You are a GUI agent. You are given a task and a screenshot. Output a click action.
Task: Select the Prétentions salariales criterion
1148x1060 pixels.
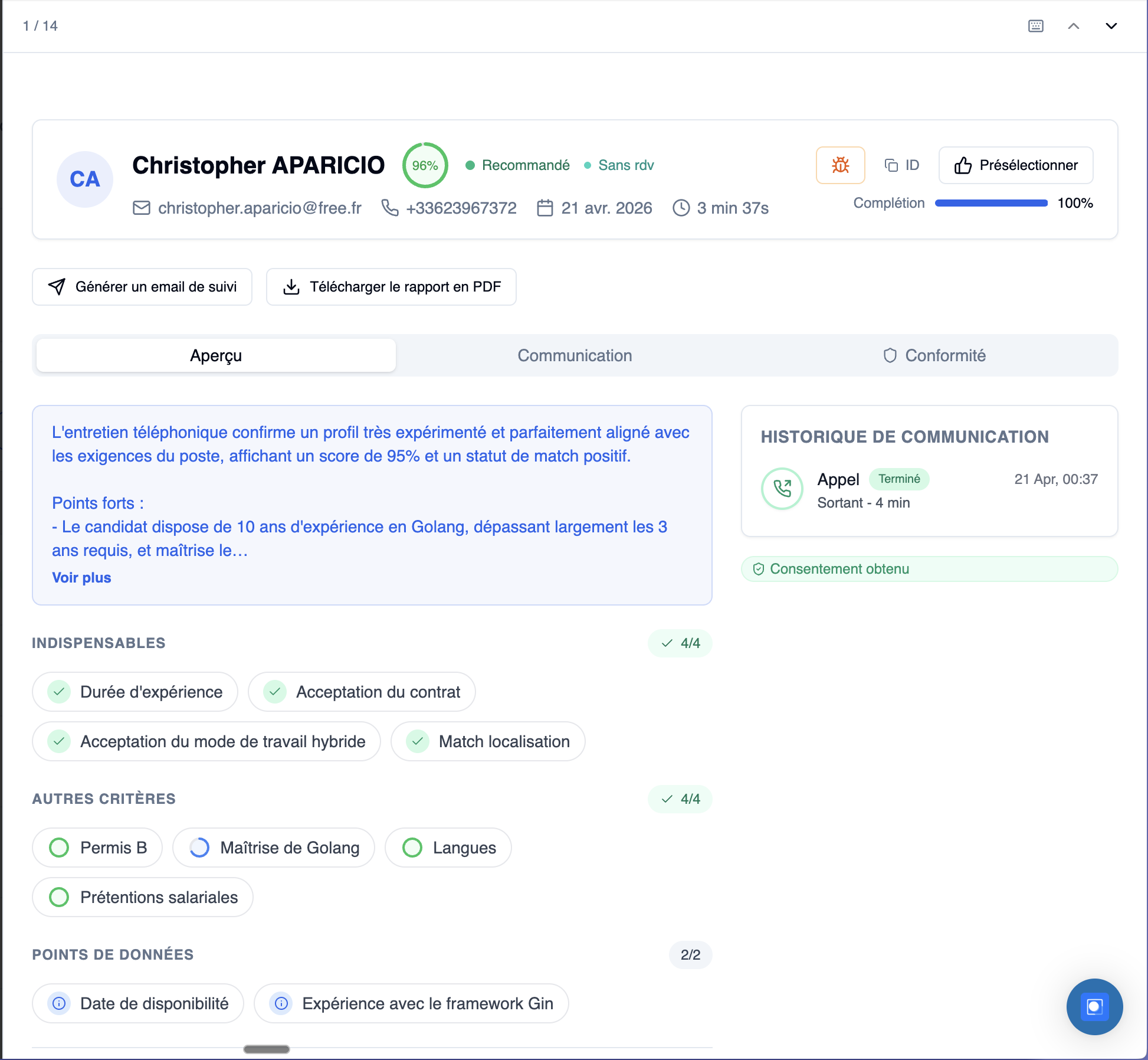tap(143, 897)
